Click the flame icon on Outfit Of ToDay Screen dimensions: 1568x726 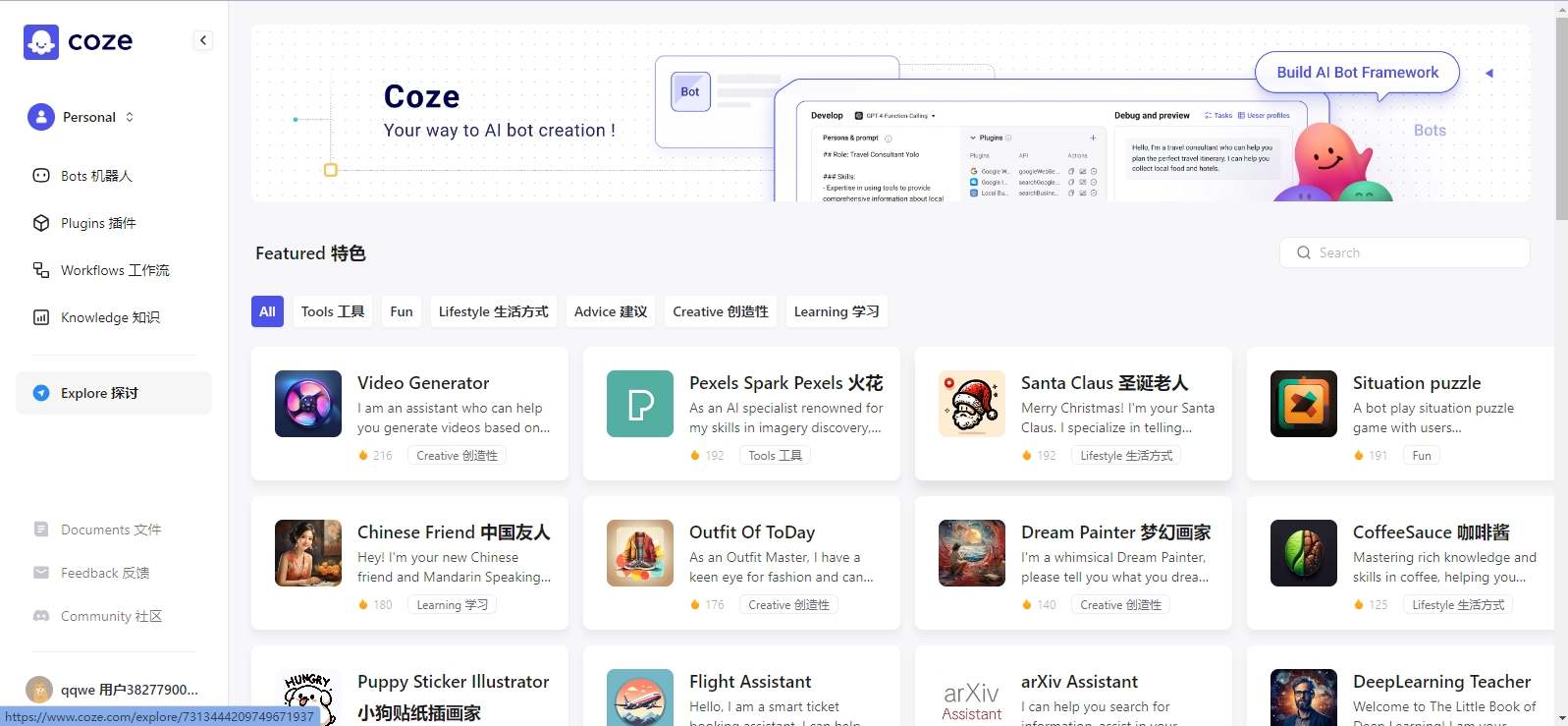pyautogui.click(x=695, y=605)
